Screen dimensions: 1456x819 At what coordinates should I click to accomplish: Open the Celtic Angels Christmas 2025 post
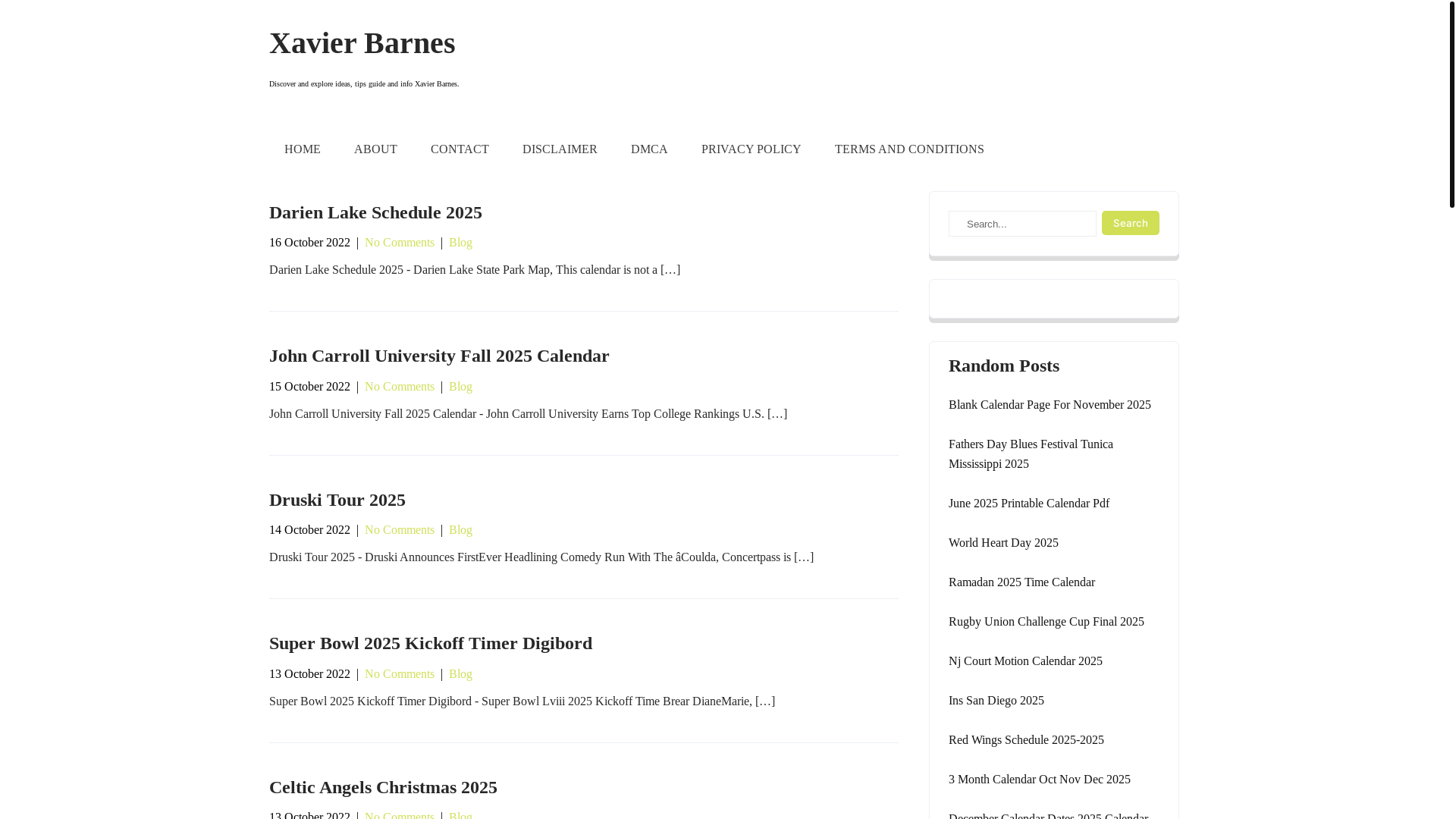pos(383,787)
